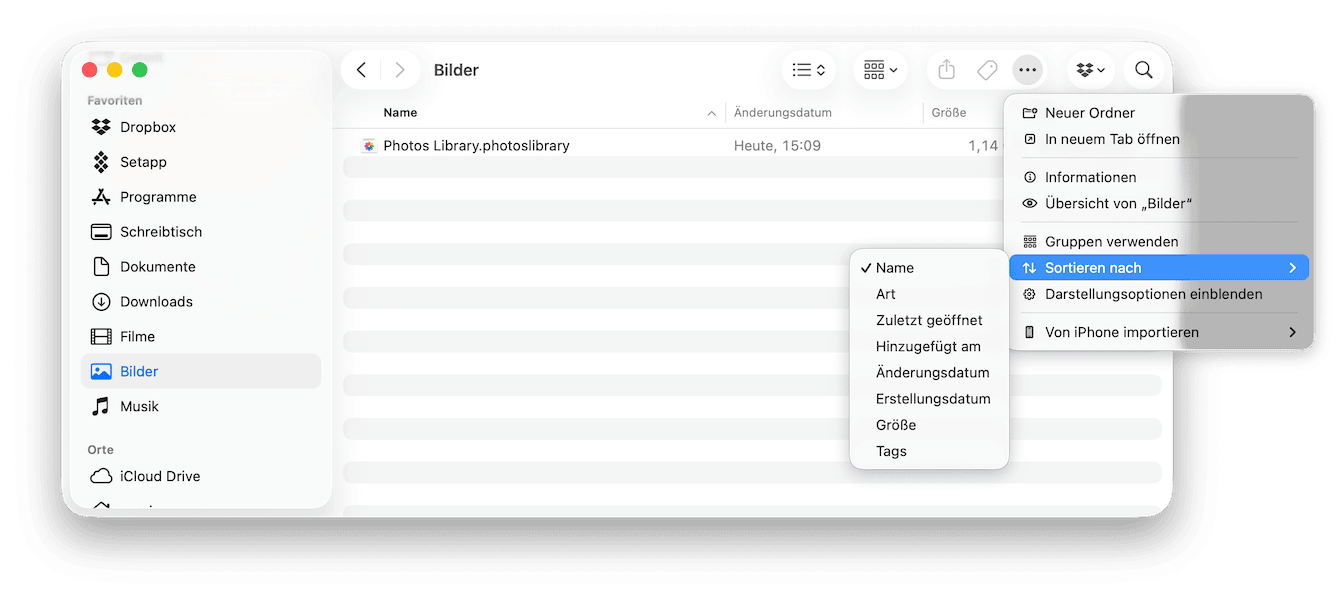
Task: Go to Setapp in the sidebar
Action: 143,162
